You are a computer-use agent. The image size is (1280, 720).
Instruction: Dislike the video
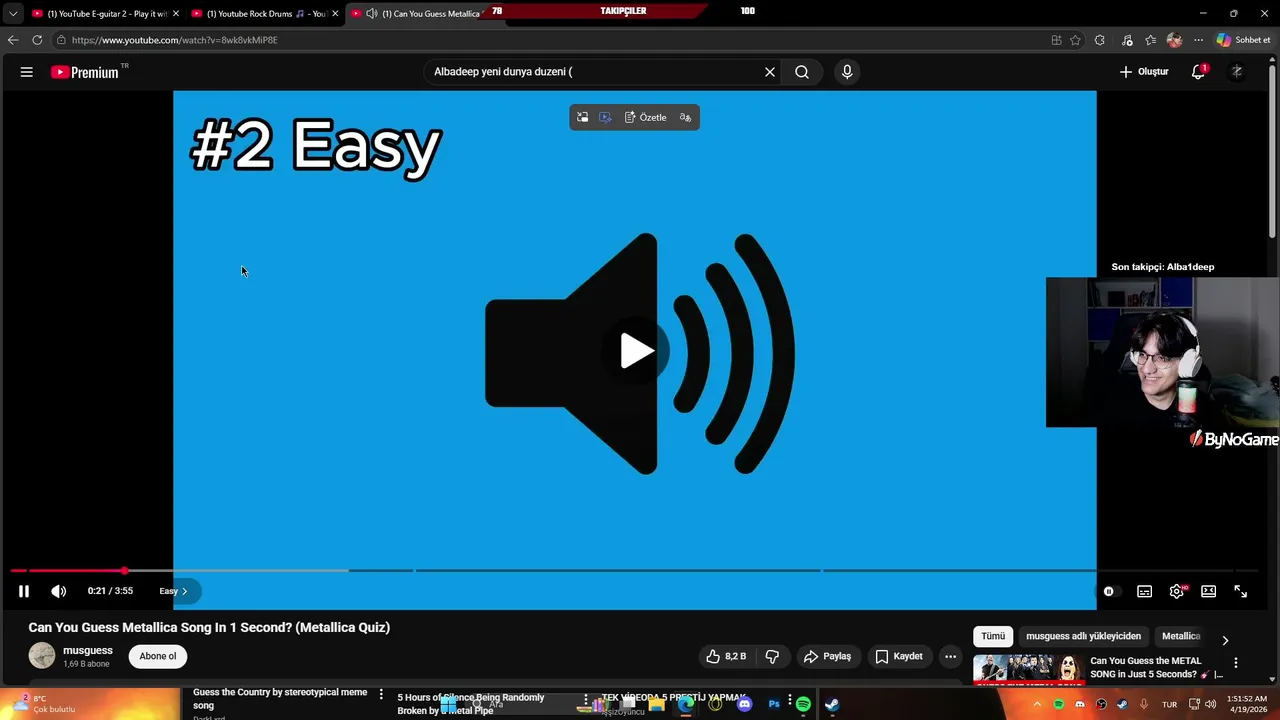tap(772, 656)
